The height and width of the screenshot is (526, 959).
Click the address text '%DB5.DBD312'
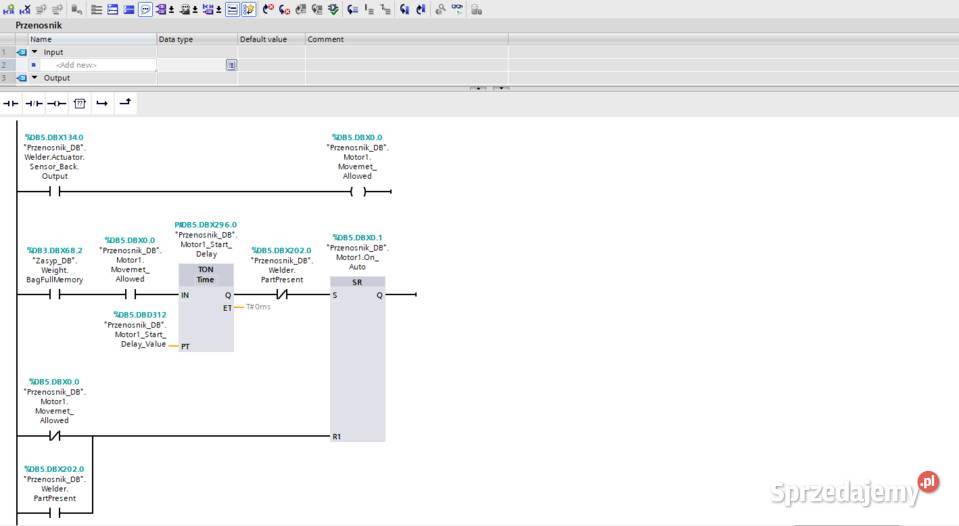(x=139, y=314)
